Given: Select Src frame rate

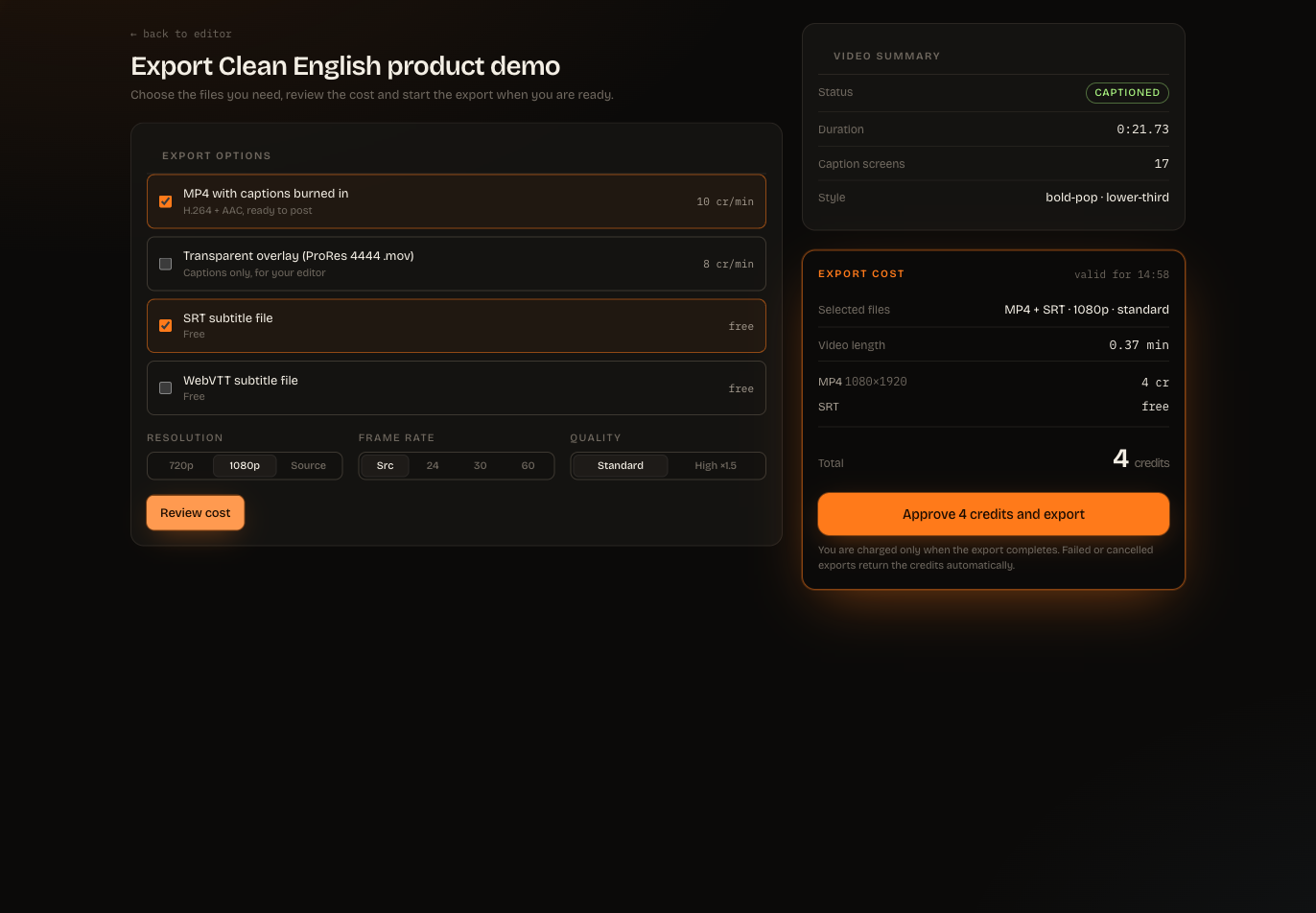Looking at the screenshot, I should tap(385, 465).
